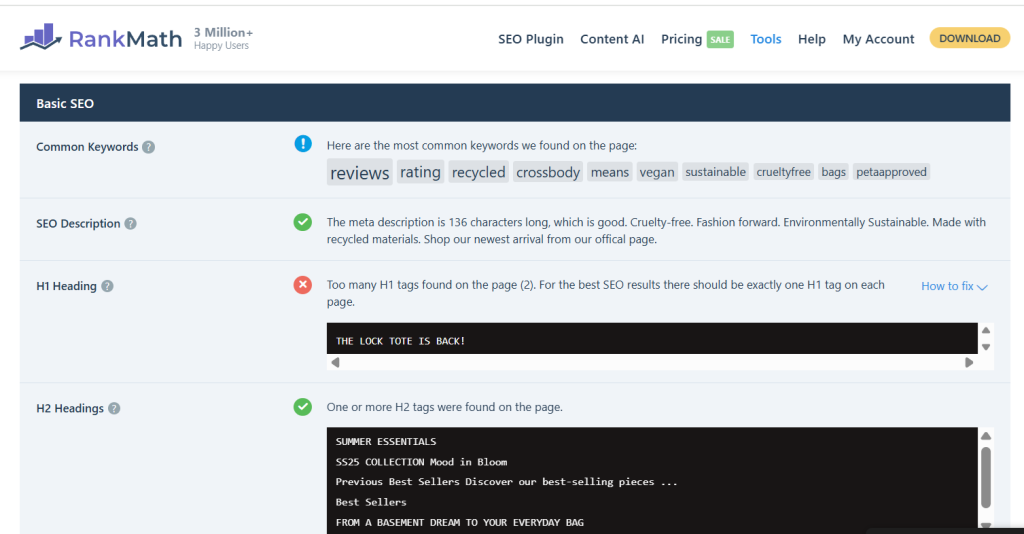Click right arrow of H1 horizontal scrollbar
The width and height of the screenshot is (1024, 534).
click(969, 362)
